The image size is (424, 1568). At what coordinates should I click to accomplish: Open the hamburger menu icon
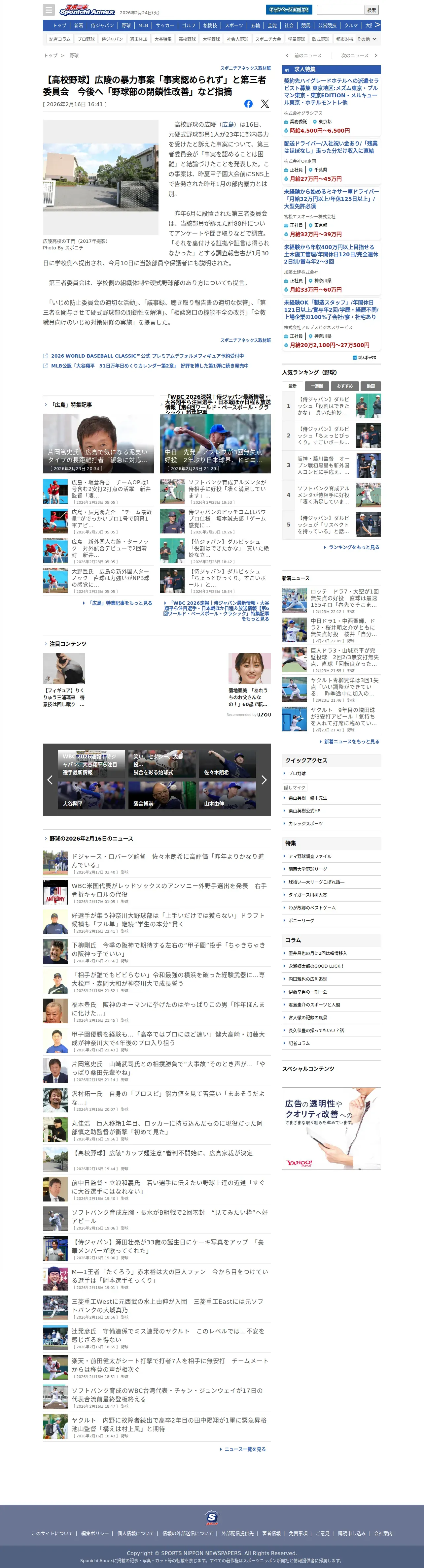49,10
